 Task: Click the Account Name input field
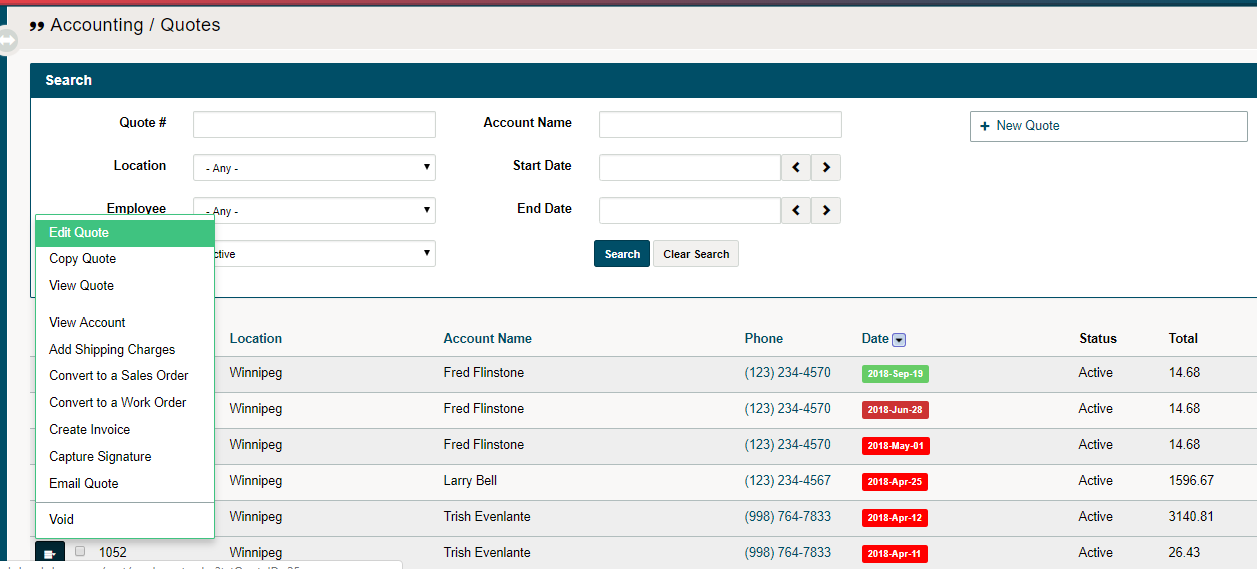[x=720, y=125]
